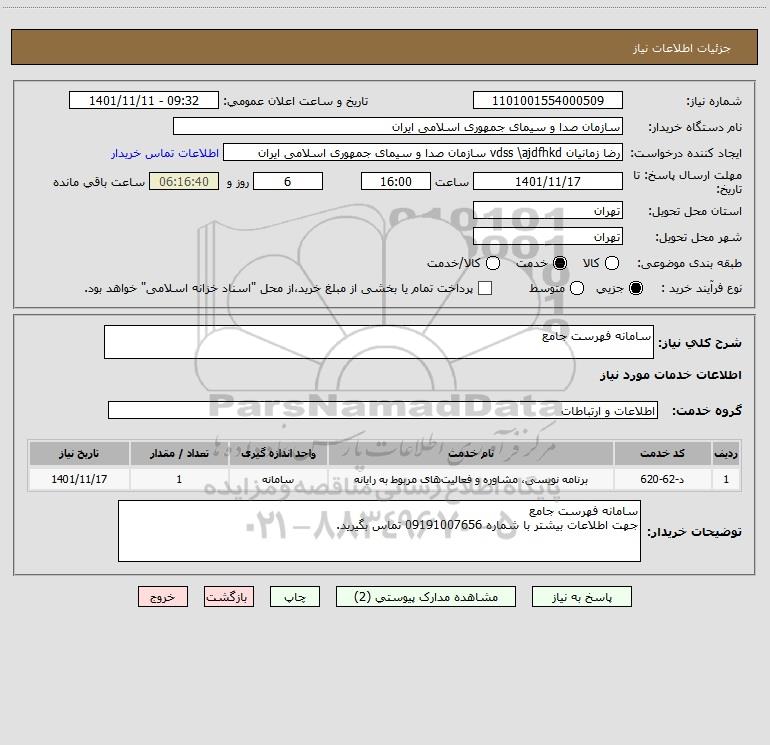Select the خدمت radio button
770x745 pixels.
(559, 263)
